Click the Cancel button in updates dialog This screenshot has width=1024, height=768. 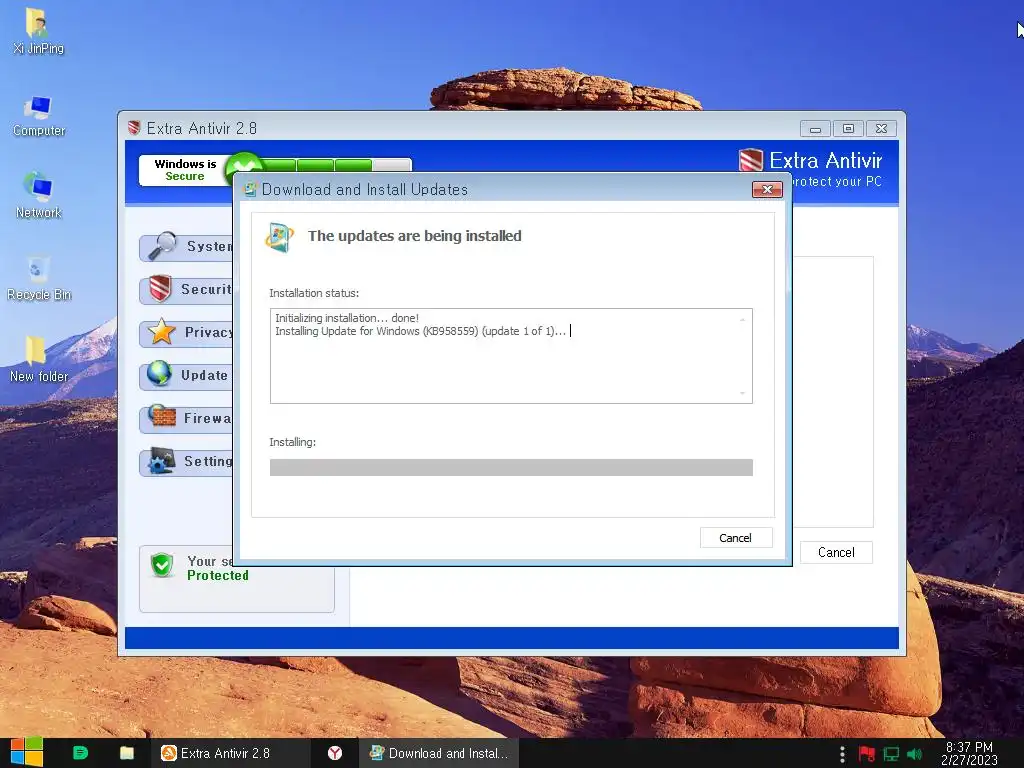(x=736, y=538)
